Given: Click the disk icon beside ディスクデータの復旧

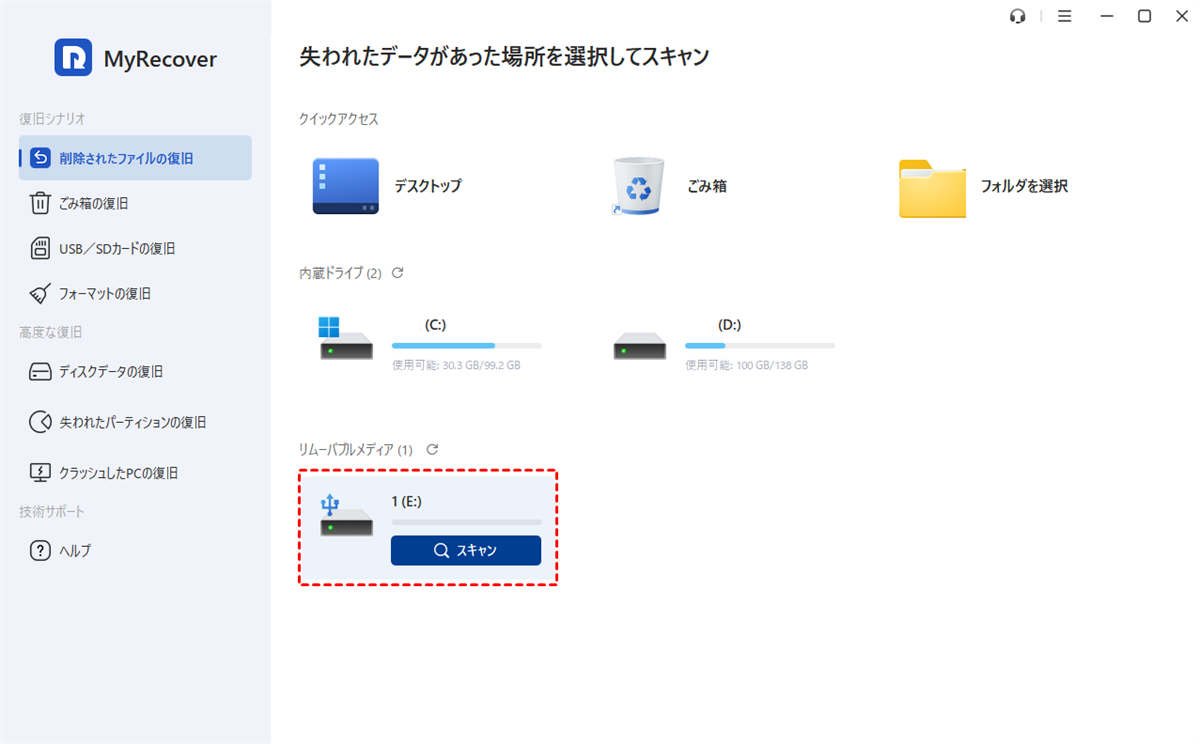Looking at the screenshot, I should [40, 372].
